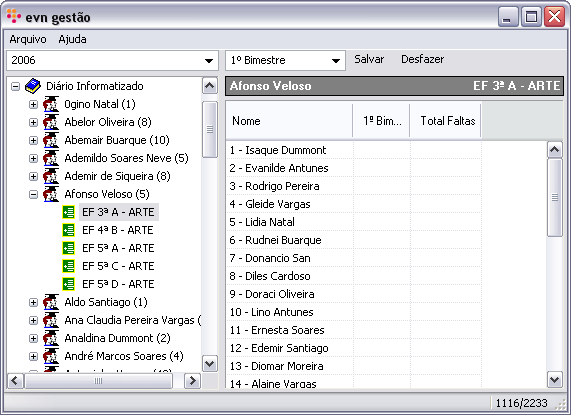Expand the Abelor Oliveira tree node
This screenshot has width=571, height=415.
[33, 122]
